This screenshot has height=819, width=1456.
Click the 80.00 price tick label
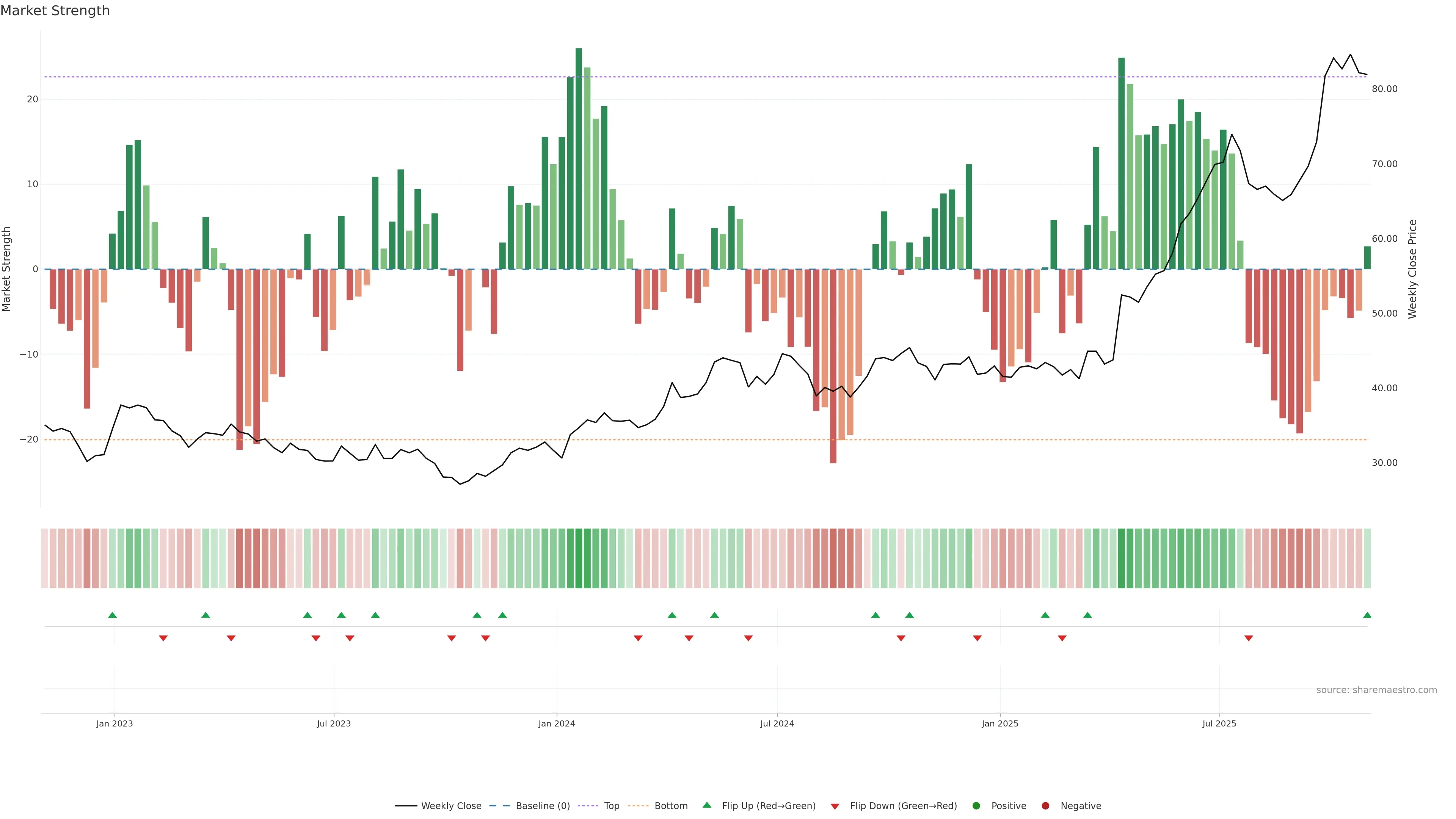point(1384,89)
